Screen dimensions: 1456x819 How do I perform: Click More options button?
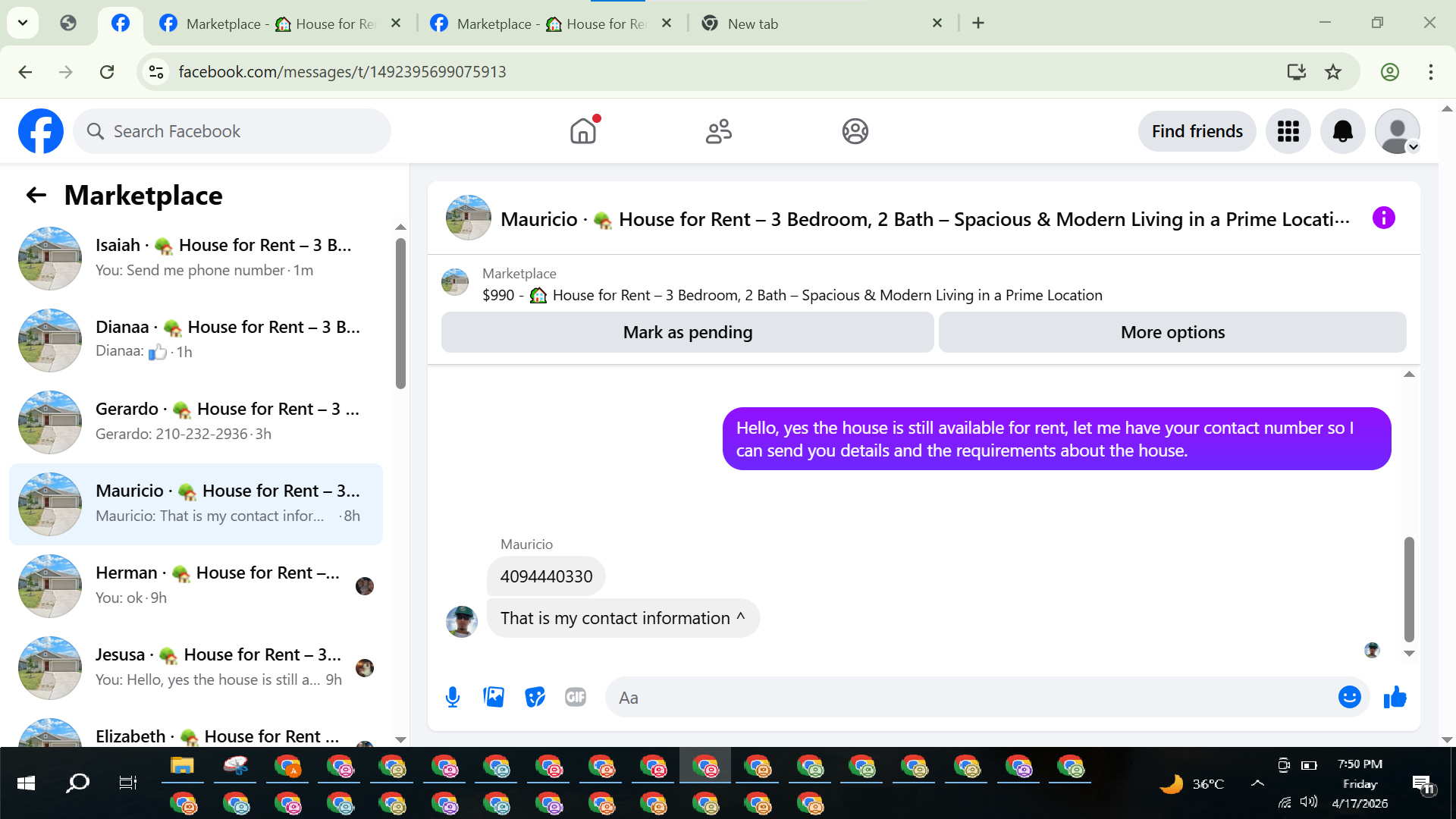[1172, 332]
